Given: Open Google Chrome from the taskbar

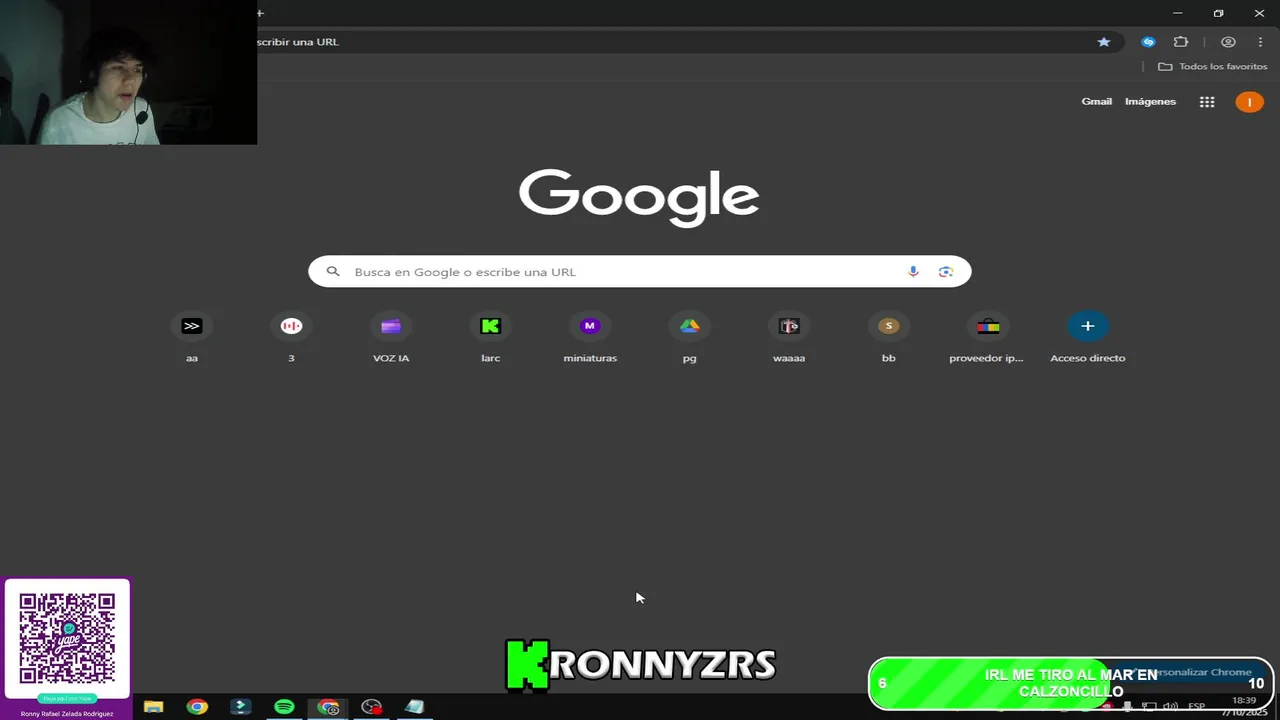Looking at the screenshot, I should click(x=197, y=707).
